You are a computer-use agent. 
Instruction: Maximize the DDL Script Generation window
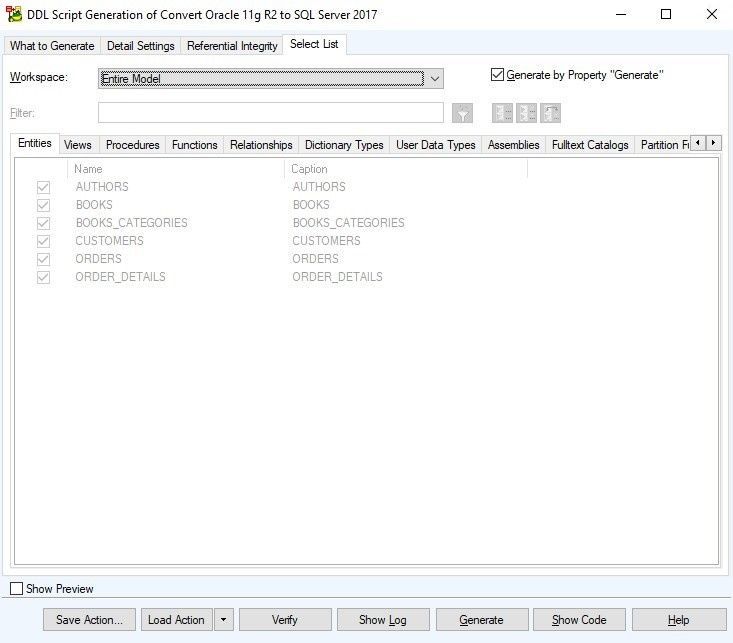coord(666,14)
